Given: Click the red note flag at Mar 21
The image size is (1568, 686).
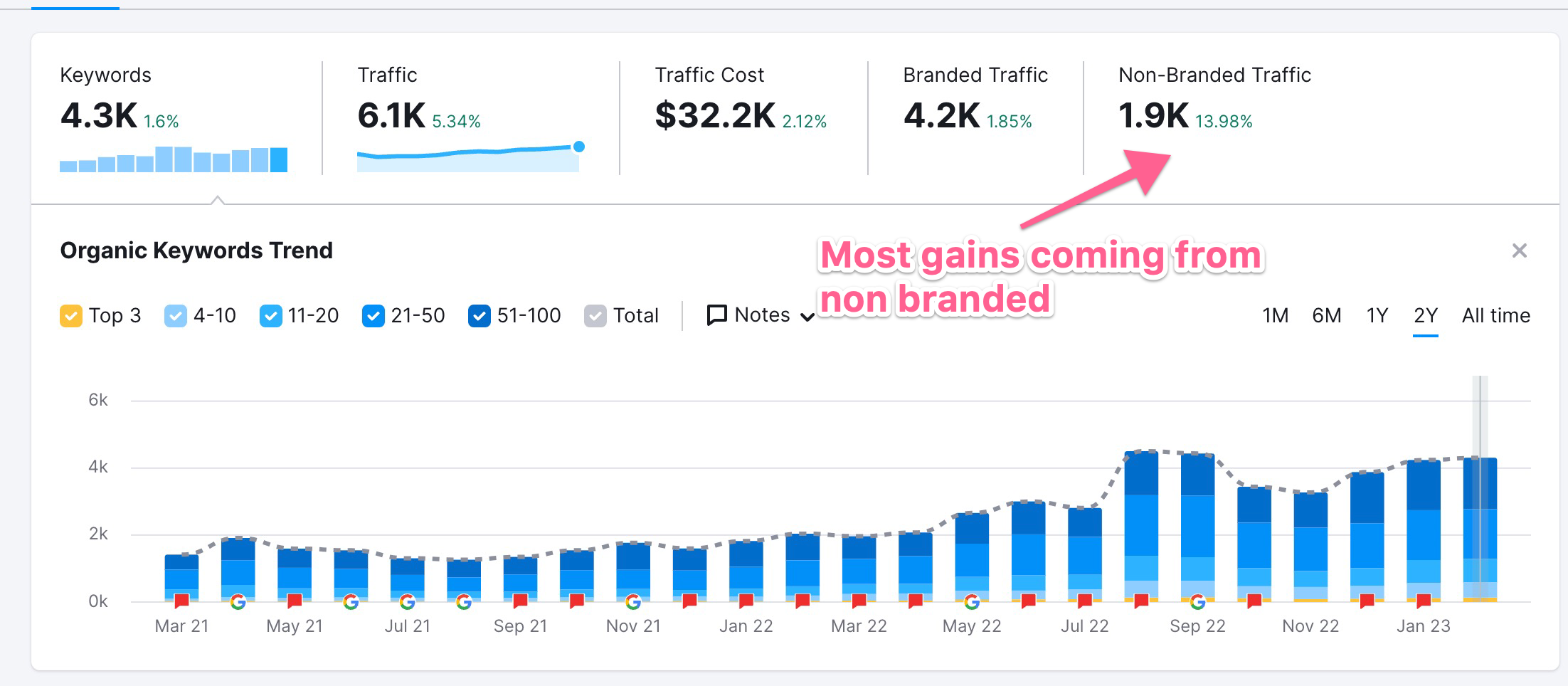Looking at the screenshot, I should 181,601.
